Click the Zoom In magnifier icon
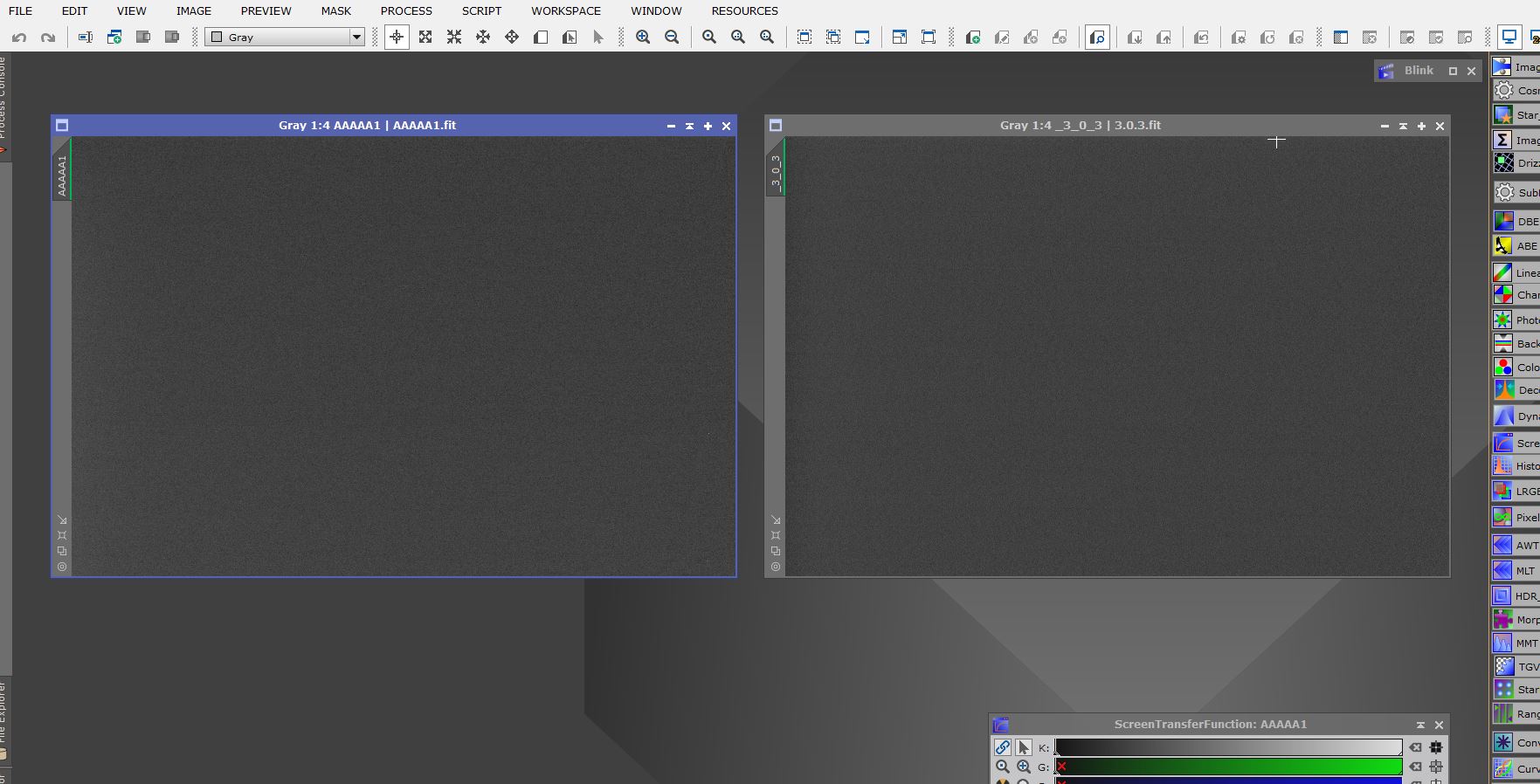The height and width of the screenshot is (784, 1540). coord(643,38)
